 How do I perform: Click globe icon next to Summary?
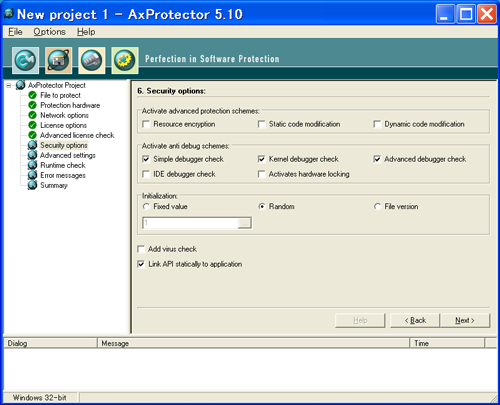coord(32,185)
